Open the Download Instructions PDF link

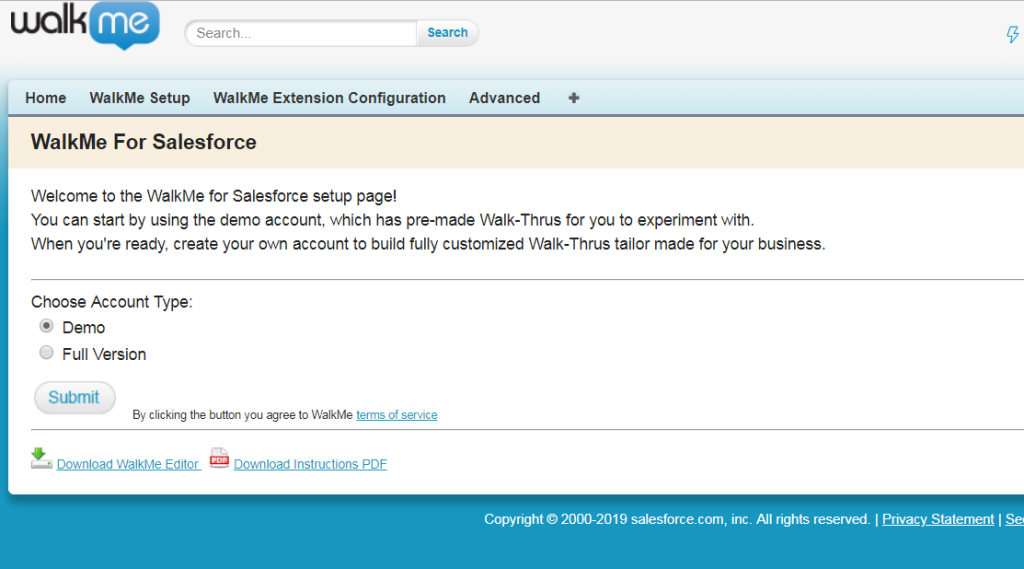(310, 464)
